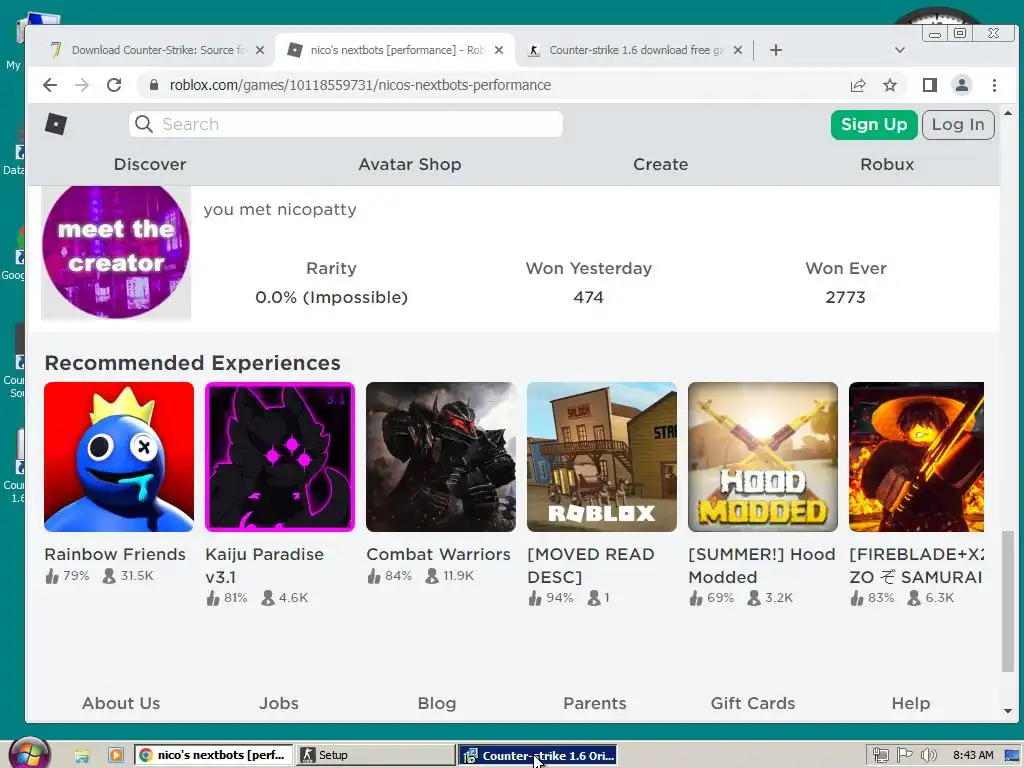
Task: Share this page via share icon
Action: coord(857,85)
